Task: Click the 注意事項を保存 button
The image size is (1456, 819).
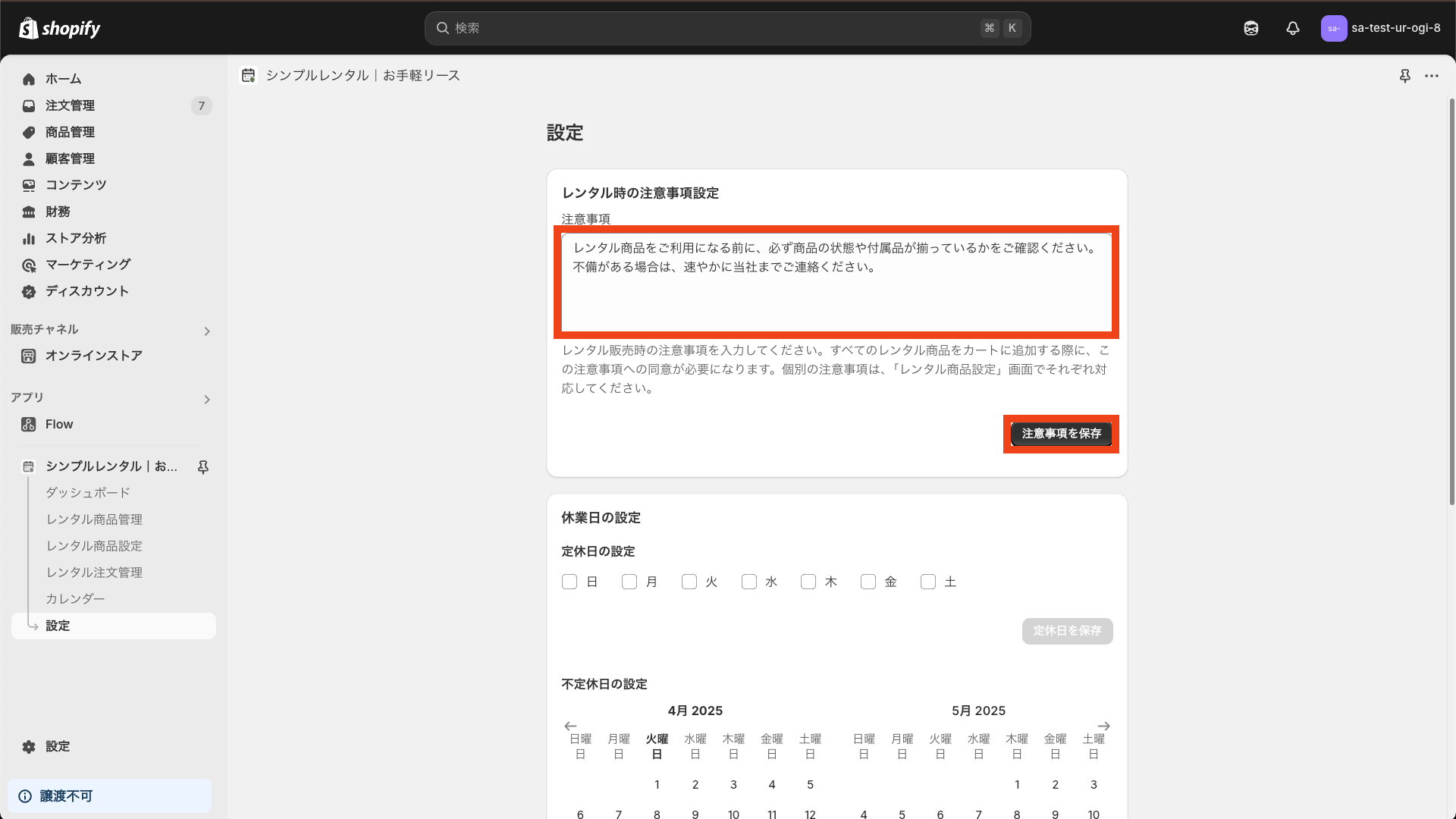Action: (1061, 433)
